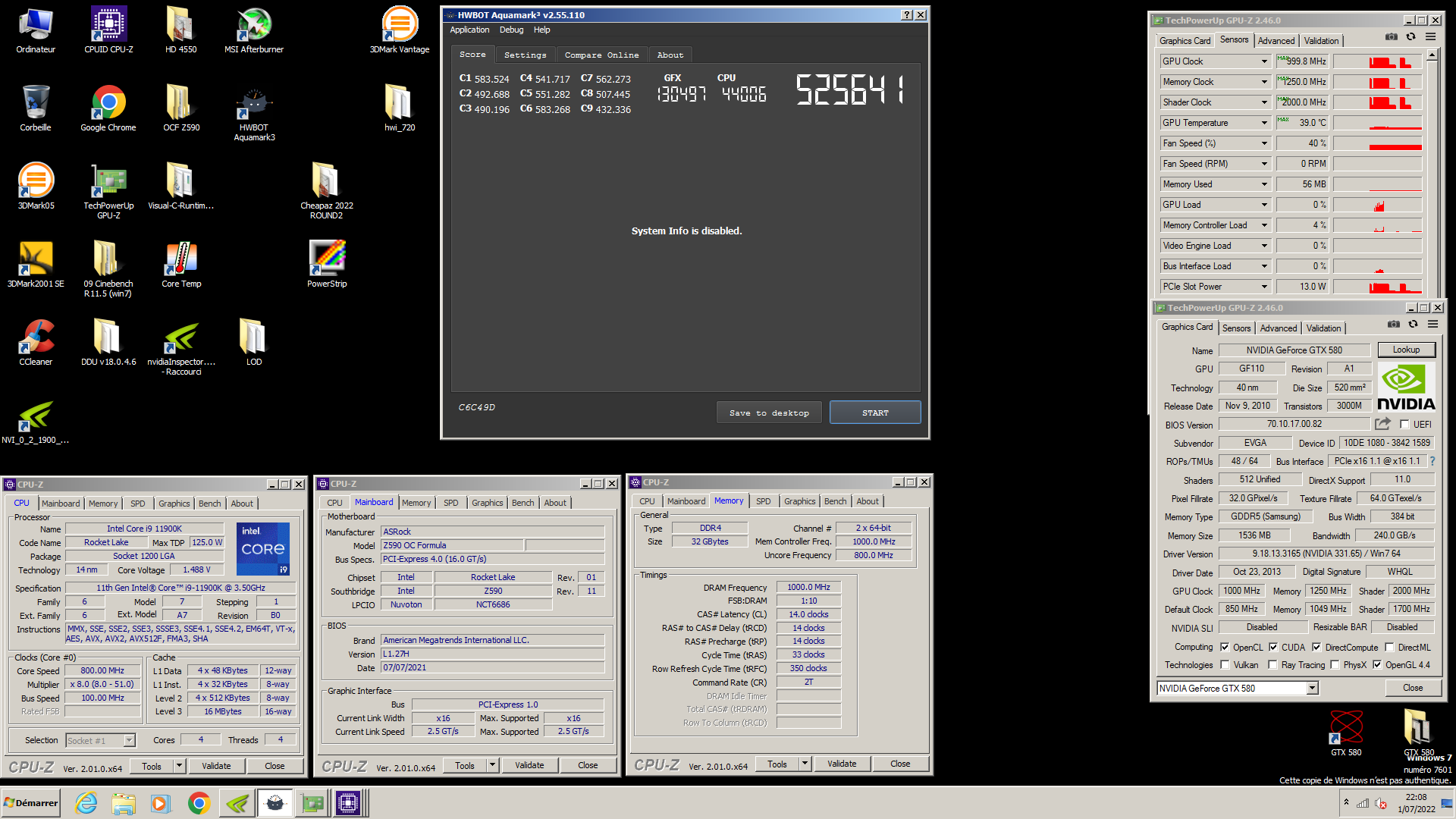Open 3DMark05 desktop shortcut
Screen dimensions: 1456x819
point(36,187)
